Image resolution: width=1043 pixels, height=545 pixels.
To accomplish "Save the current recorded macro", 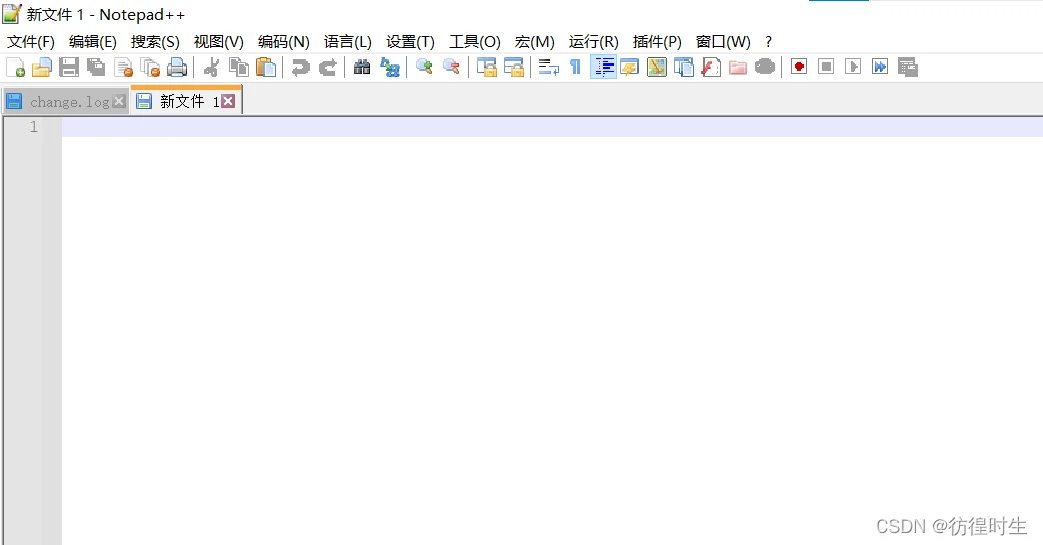I will point(907,67).
